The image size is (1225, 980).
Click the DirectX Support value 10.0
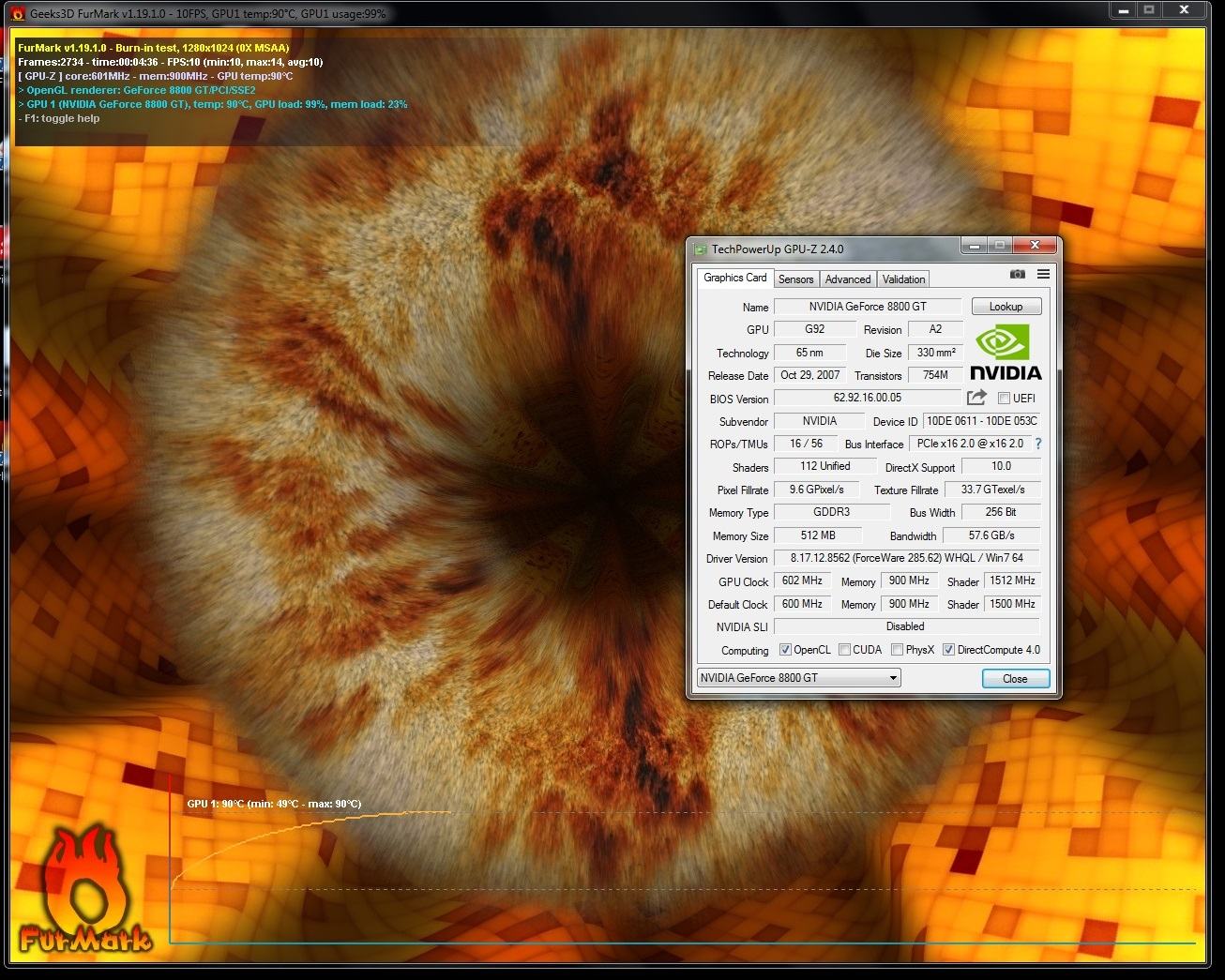[1000, 466]
